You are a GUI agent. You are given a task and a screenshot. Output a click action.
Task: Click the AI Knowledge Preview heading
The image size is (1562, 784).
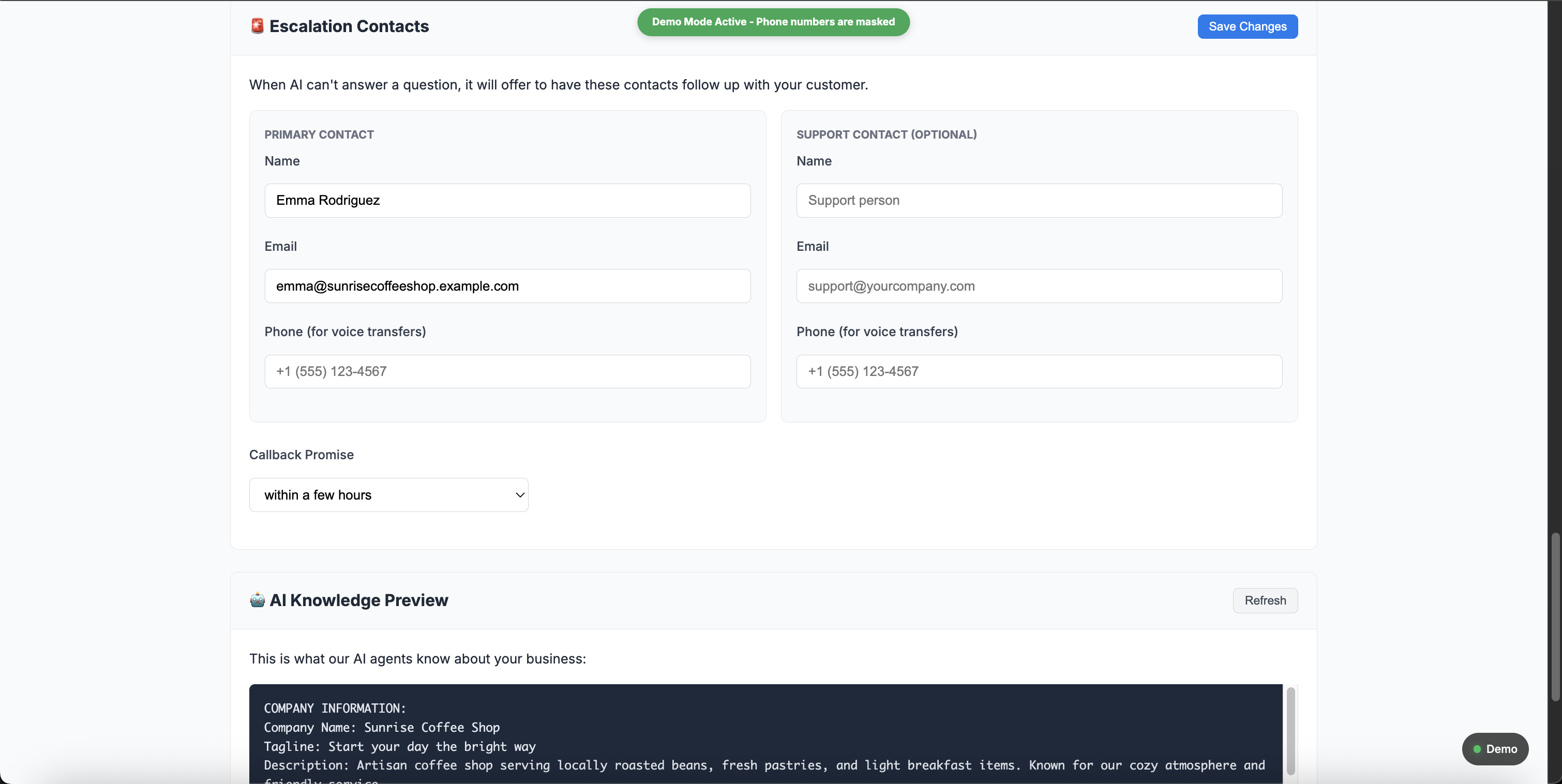coord(358,600)
